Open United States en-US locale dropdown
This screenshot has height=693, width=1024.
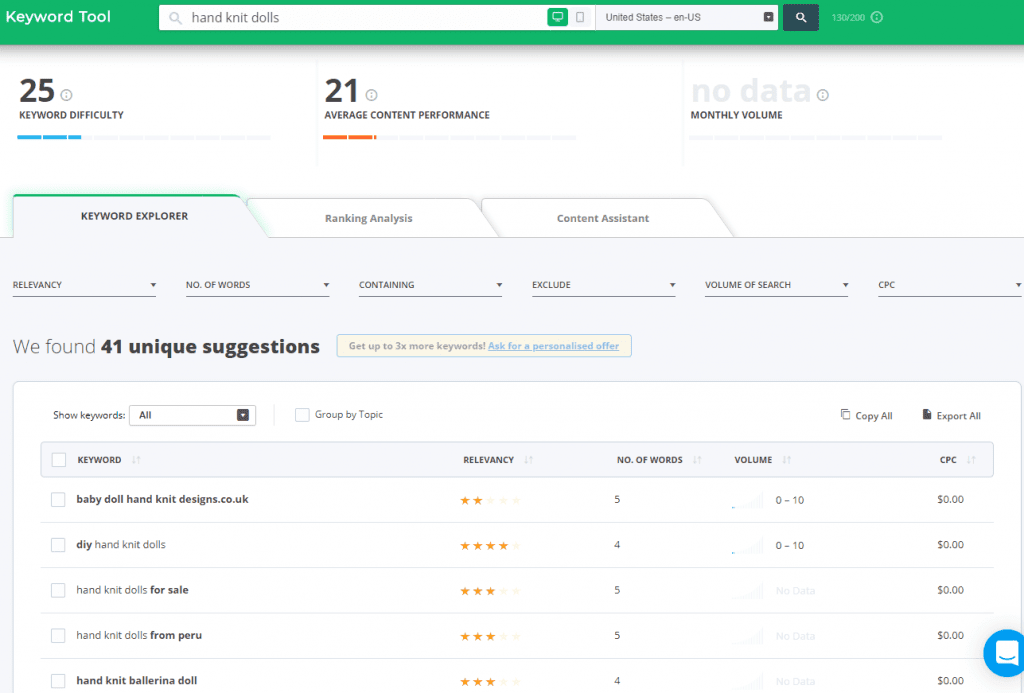[687, 18]
